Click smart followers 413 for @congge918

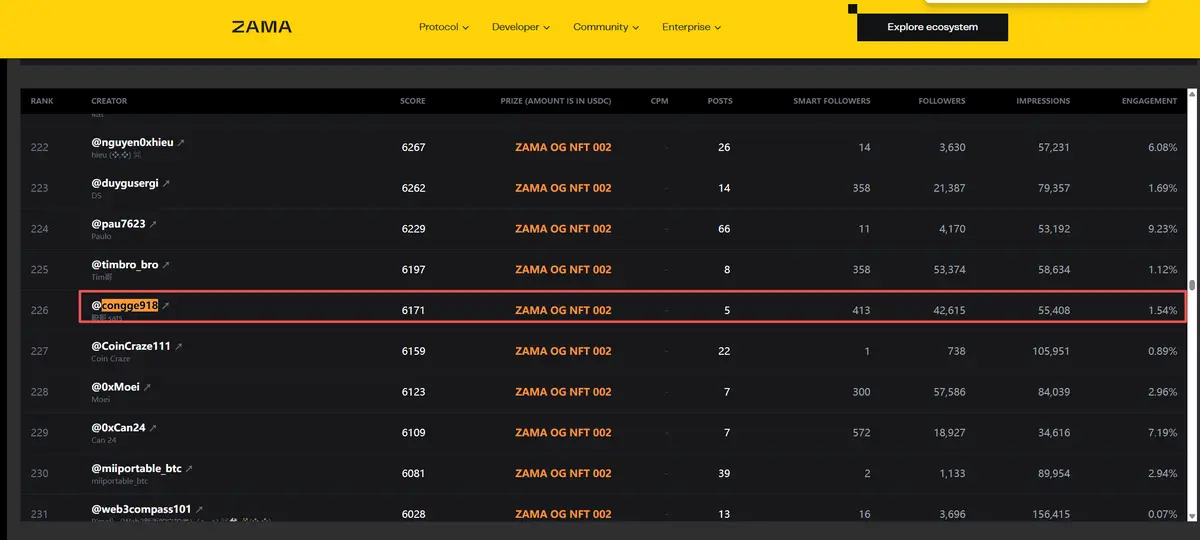pyautogui.click(x=860, y=310)
